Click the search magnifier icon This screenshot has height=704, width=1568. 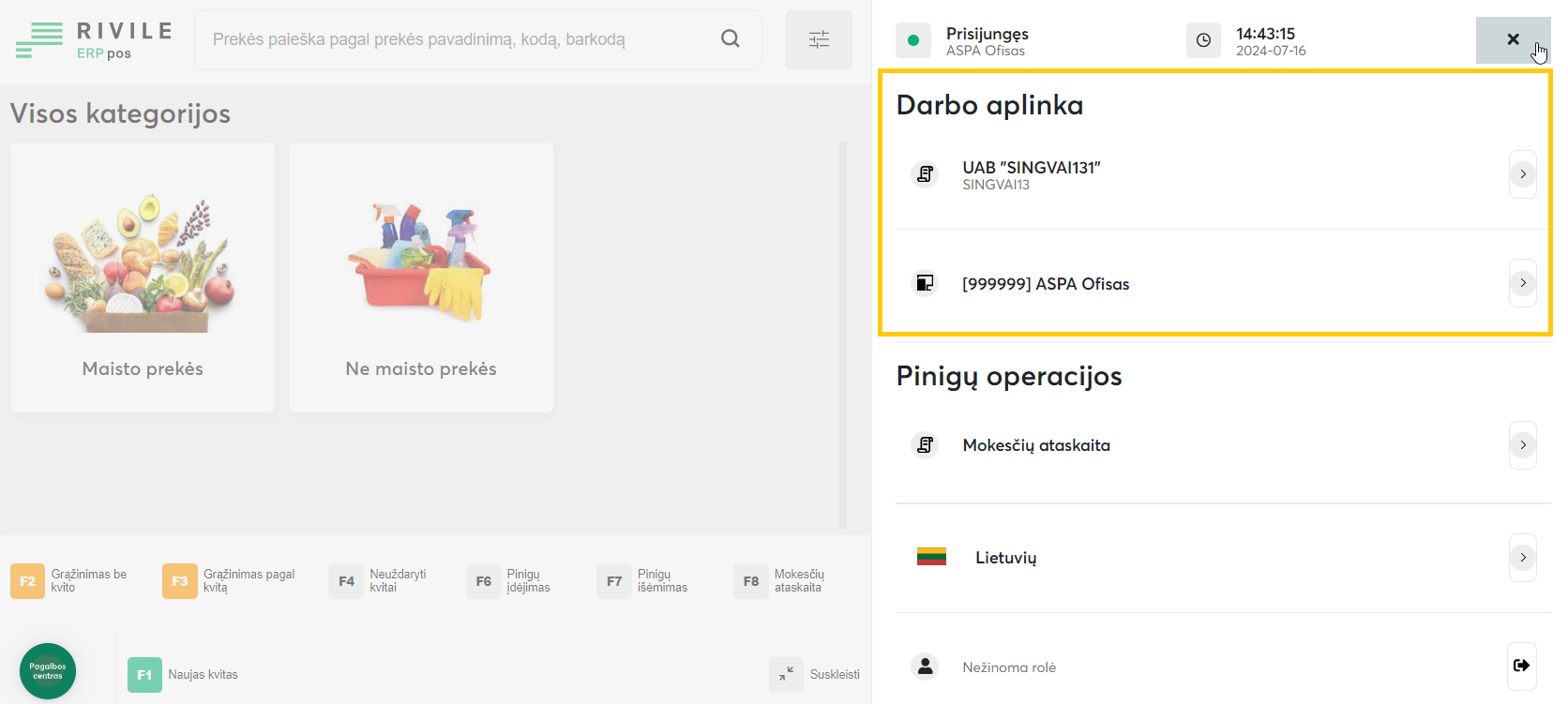click(x=730, y=38)
